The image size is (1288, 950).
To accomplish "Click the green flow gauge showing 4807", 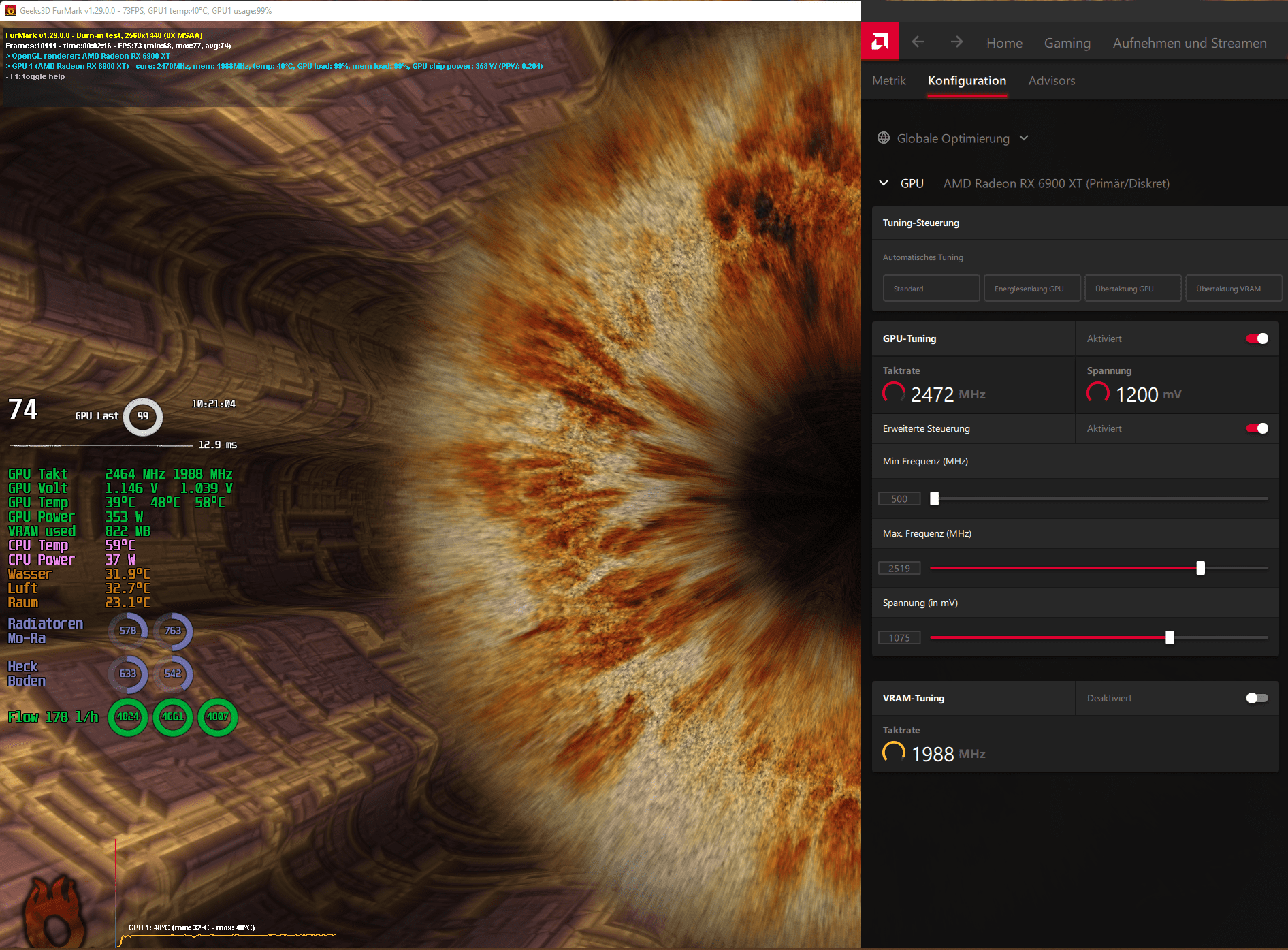I will (218, 716).
